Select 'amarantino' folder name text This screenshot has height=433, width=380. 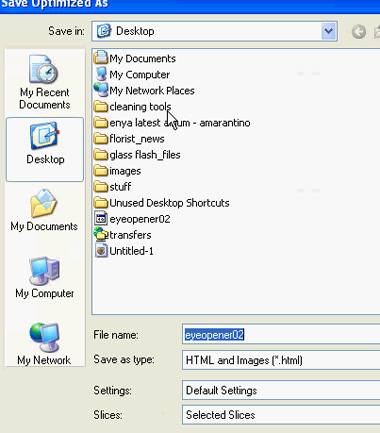click(225, 123)
